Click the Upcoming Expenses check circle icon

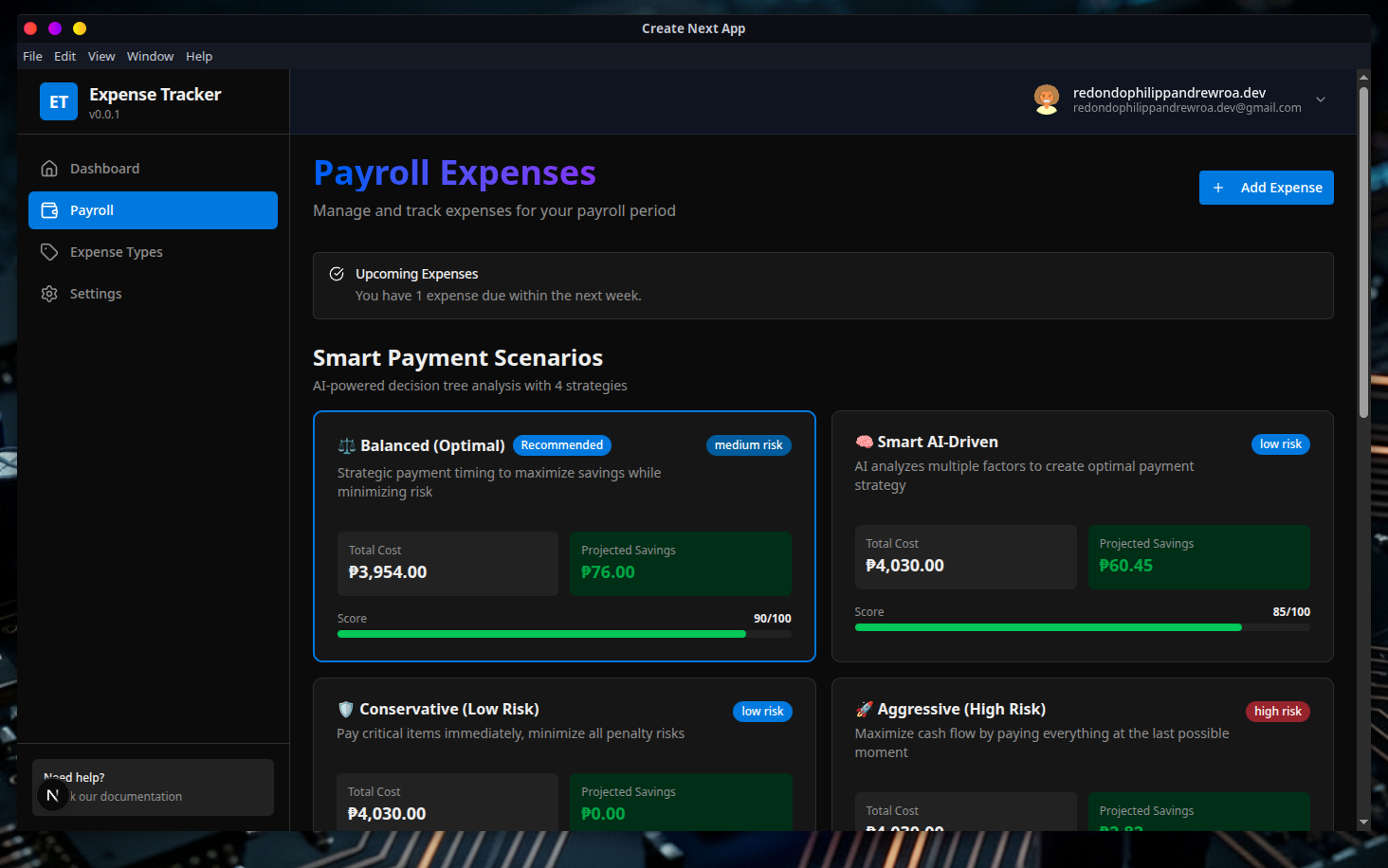(x=337, y=274)
